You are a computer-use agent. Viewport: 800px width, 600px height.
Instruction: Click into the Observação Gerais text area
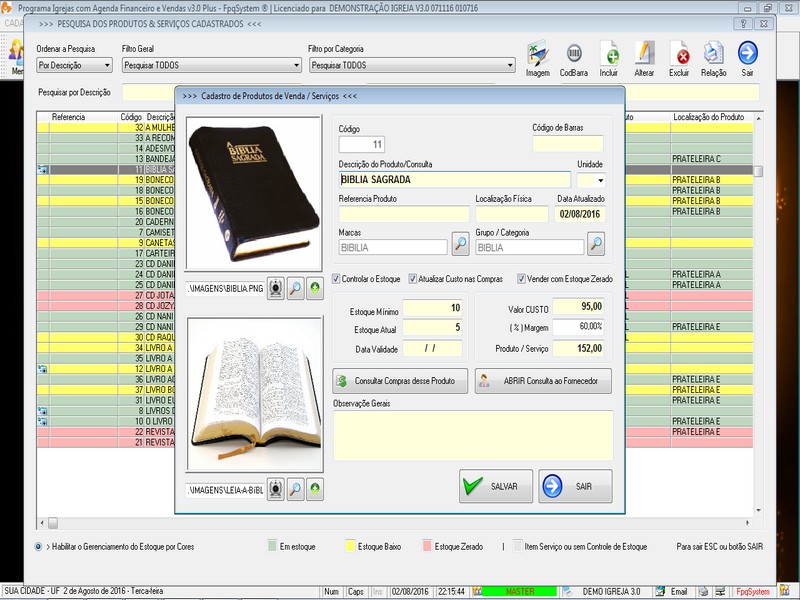click(473, 435)
